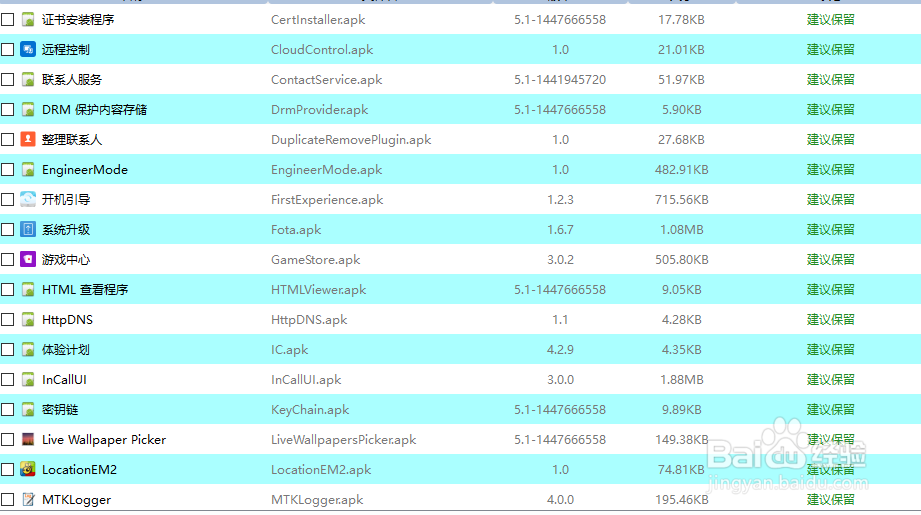Check the 证书安装程序 checkbox
921x515 pixels.
(x=8, y=19)
